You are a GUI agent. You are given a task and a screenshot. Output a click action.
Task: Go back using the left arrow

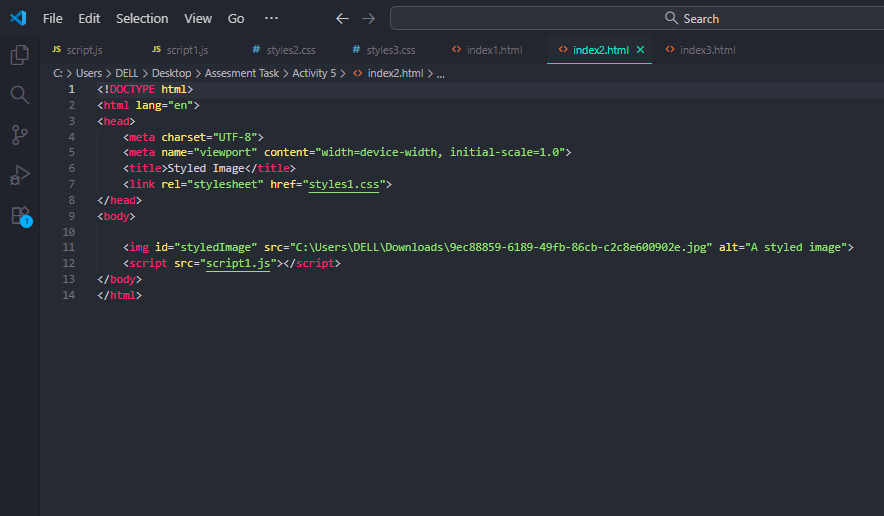343,18
